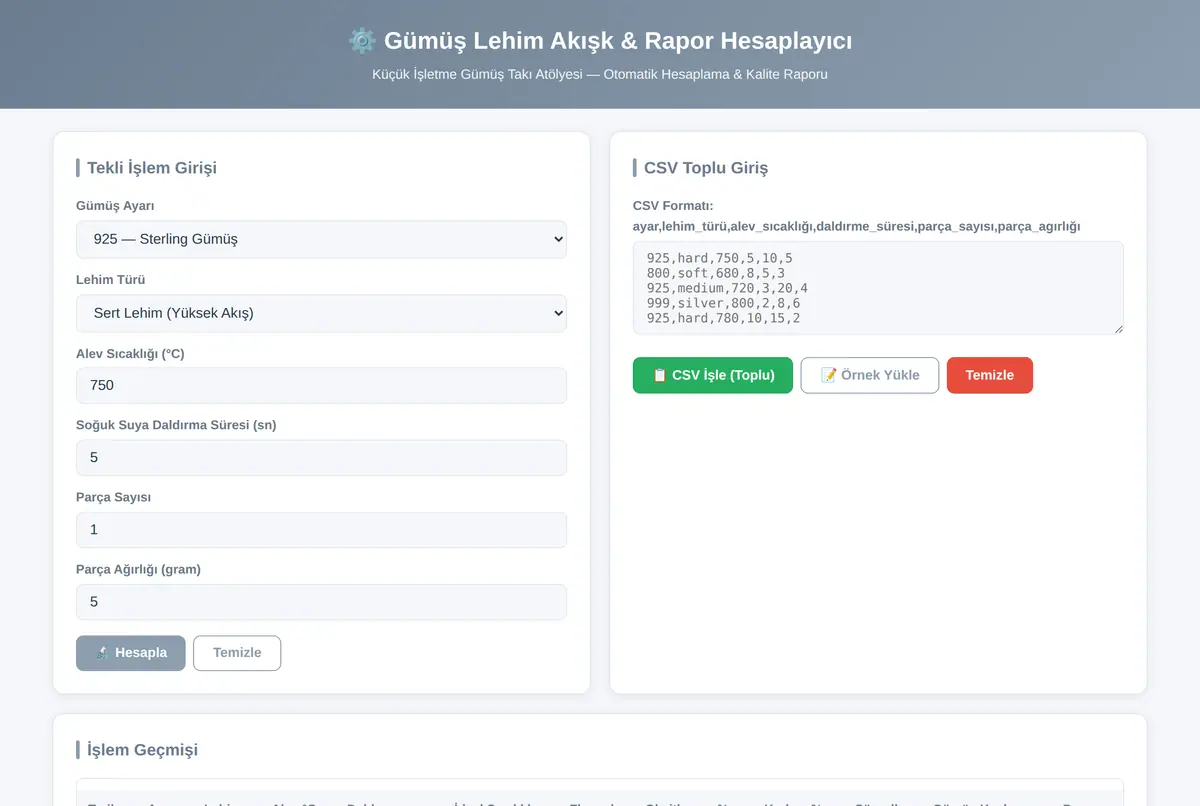Click the "Parça Sayısı" label
Viewport: 1200px width, 806px height.
point(113,497)
